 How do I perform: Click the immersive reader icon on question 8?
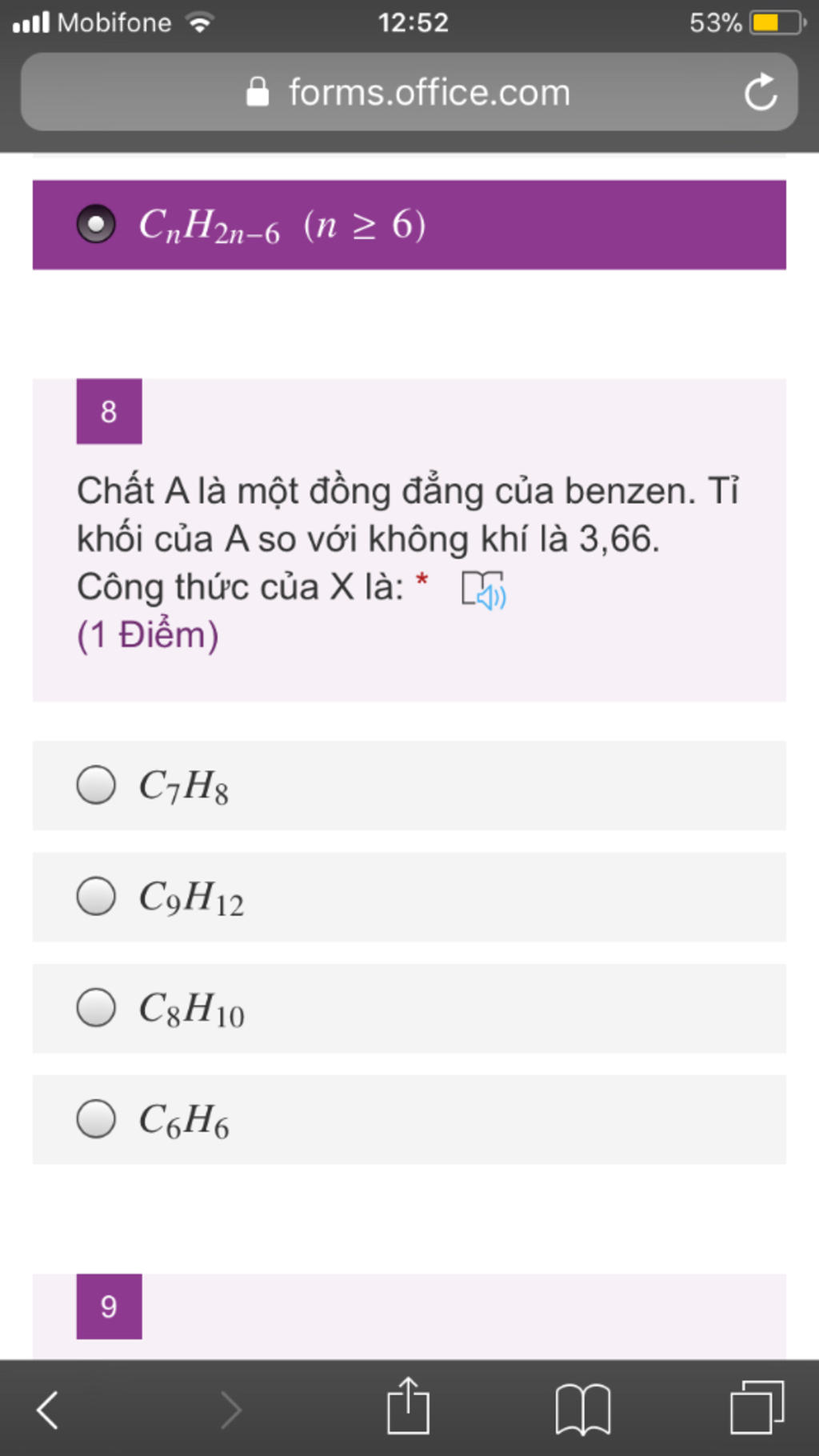tap(484, 590)
